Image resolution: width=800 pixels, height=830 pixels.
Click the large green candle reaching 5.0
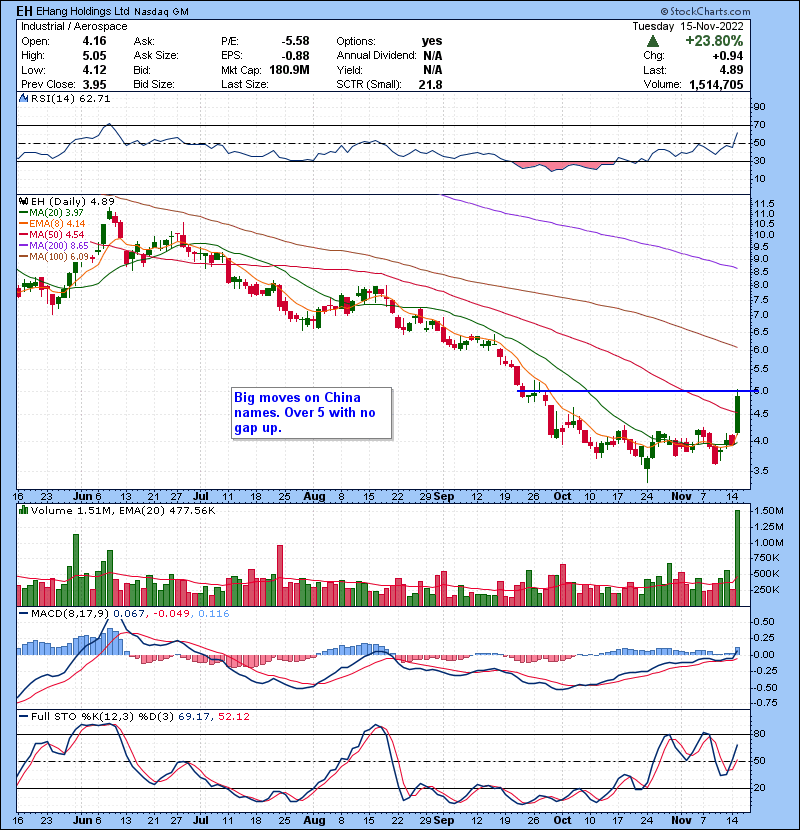(737, 414)
